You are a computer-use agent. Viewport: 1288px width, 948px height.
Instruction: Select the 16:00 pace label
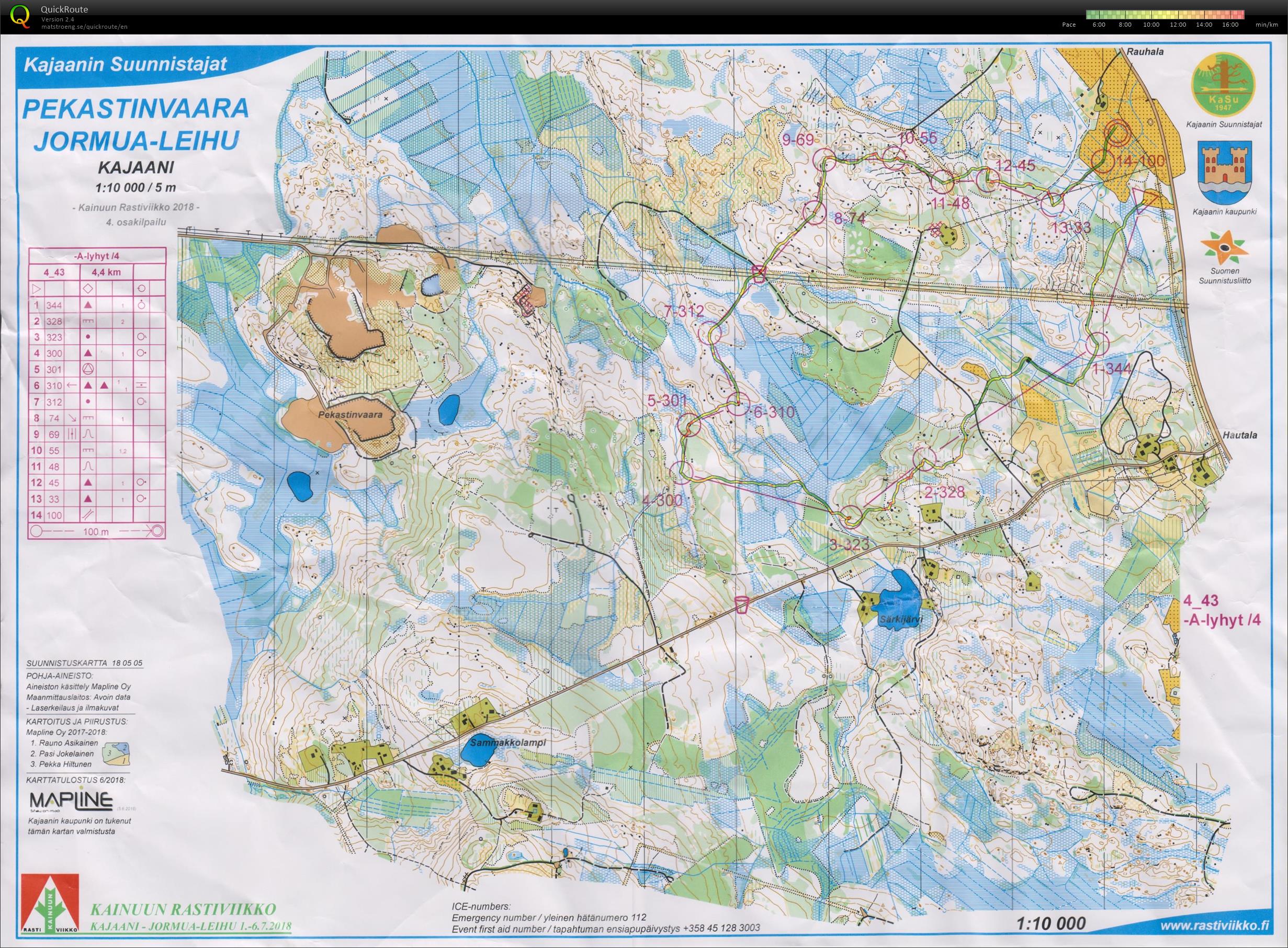[x=1230, y=25]
